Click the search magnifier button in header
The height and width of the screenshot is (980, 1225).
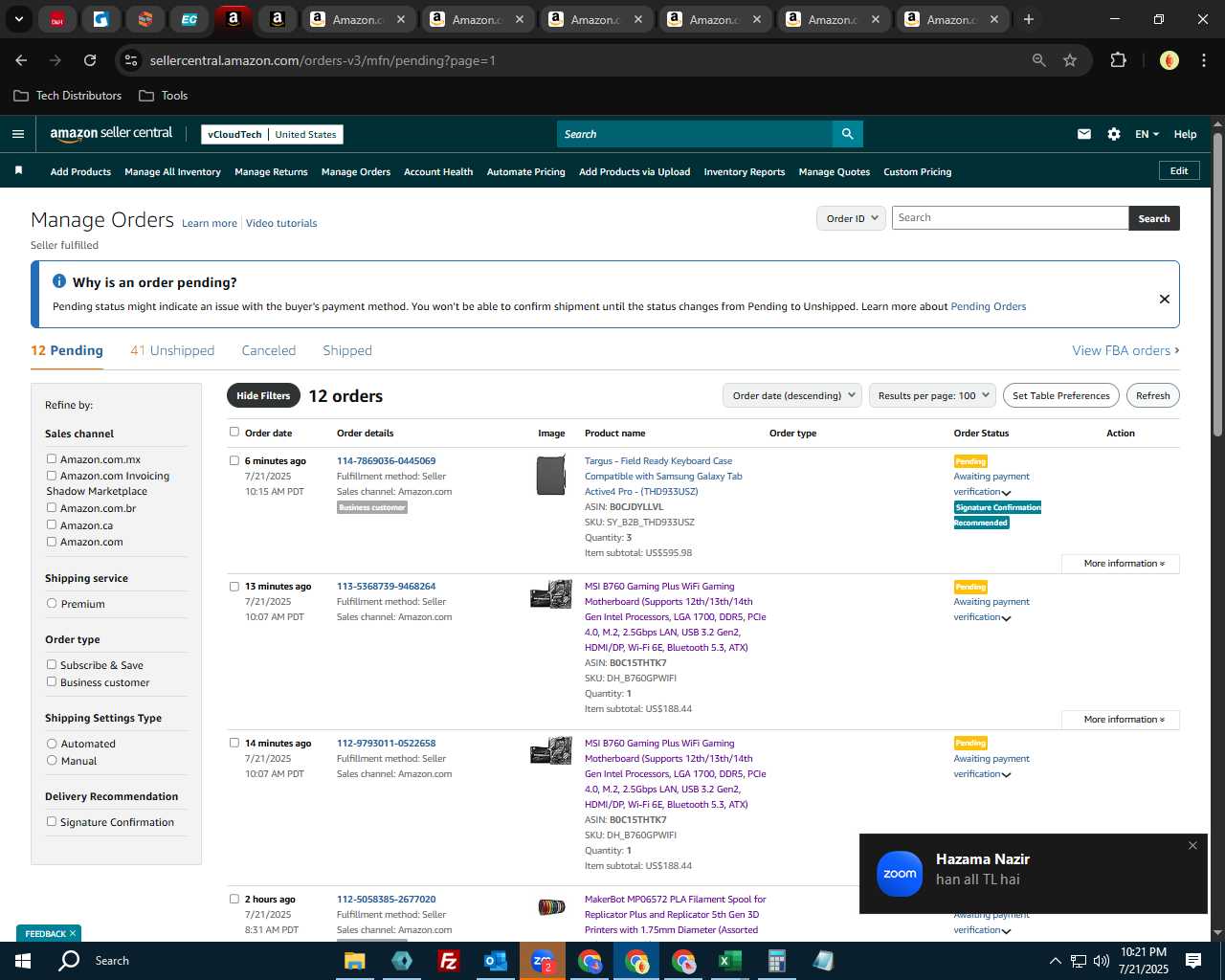point(847,134)
